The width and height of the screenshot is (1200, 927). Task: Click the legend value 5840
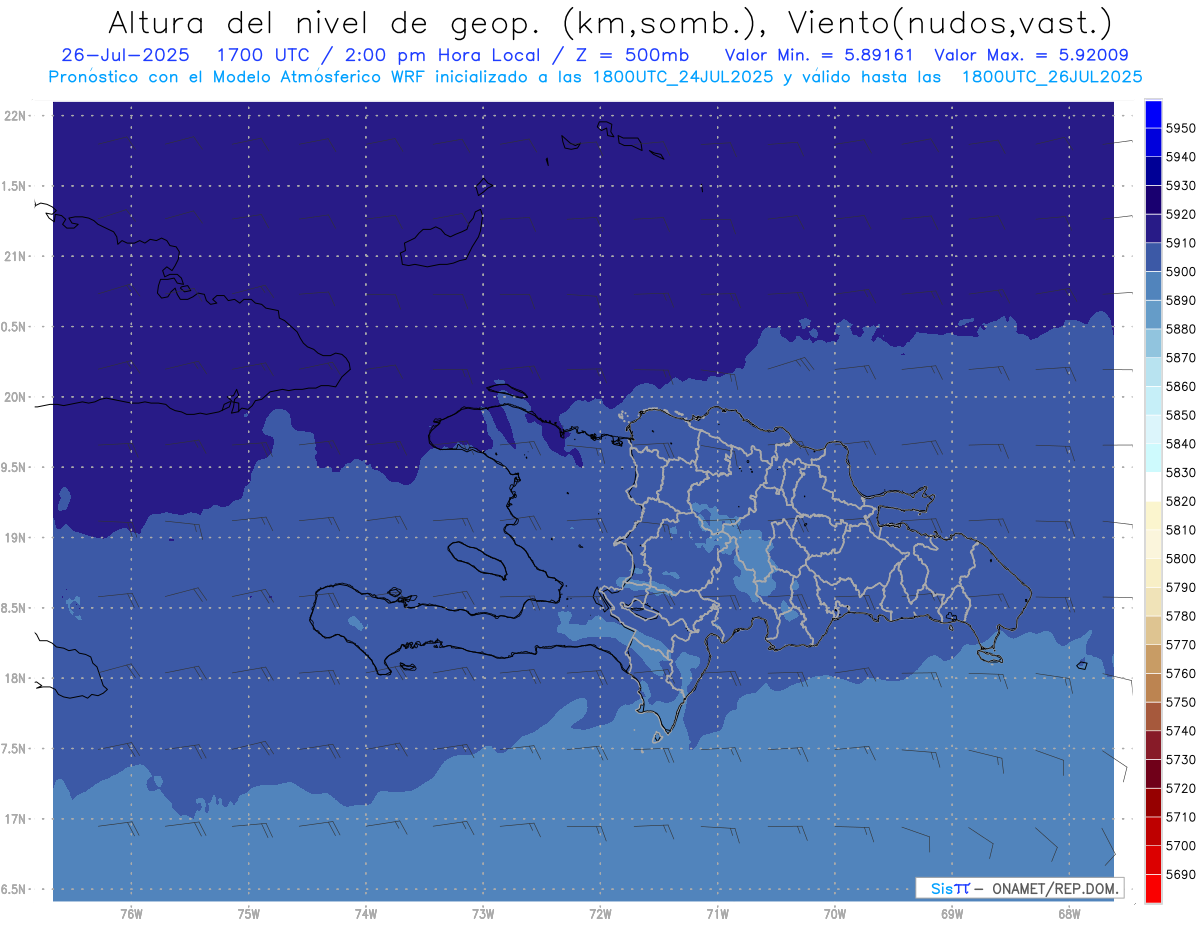click(x=1180, y=444)
